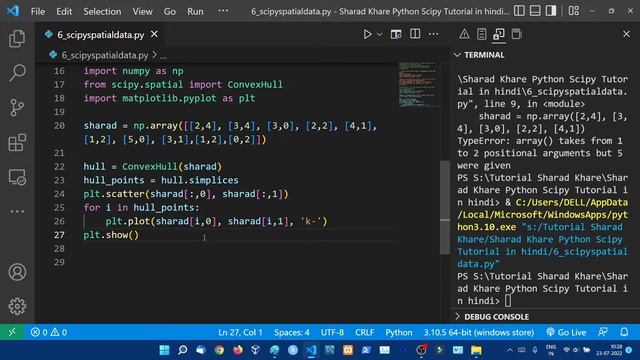Open Customize Layout icon in title bar
The height and width of the screenshot is (360, 640).
point(573,11)
